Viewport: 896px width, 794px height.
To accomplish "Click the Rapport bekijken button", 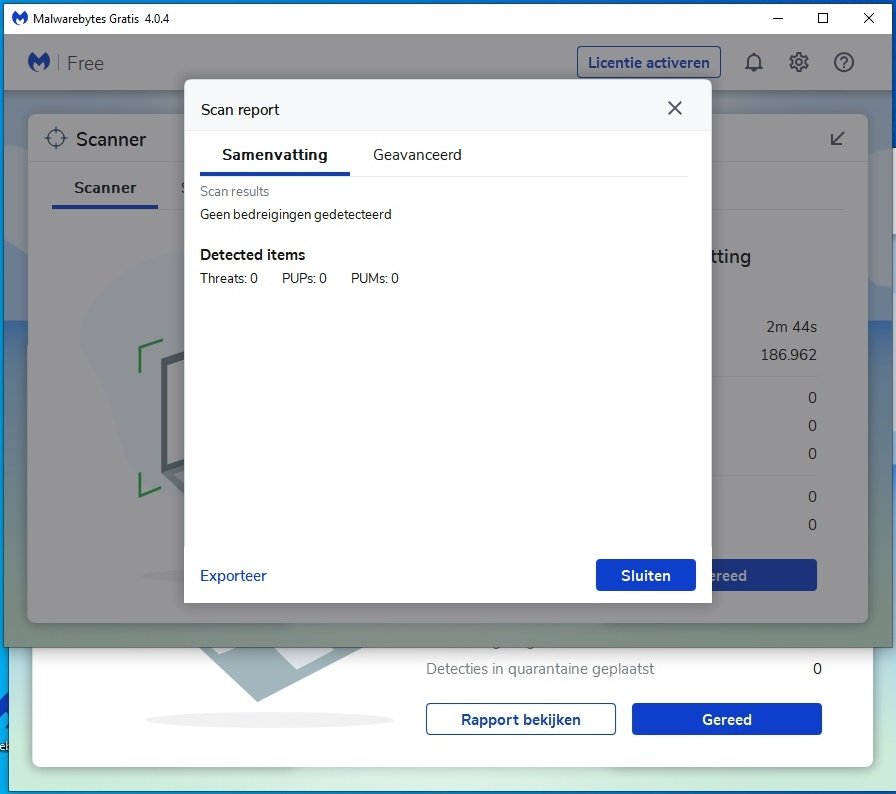I will coord(521,719).
